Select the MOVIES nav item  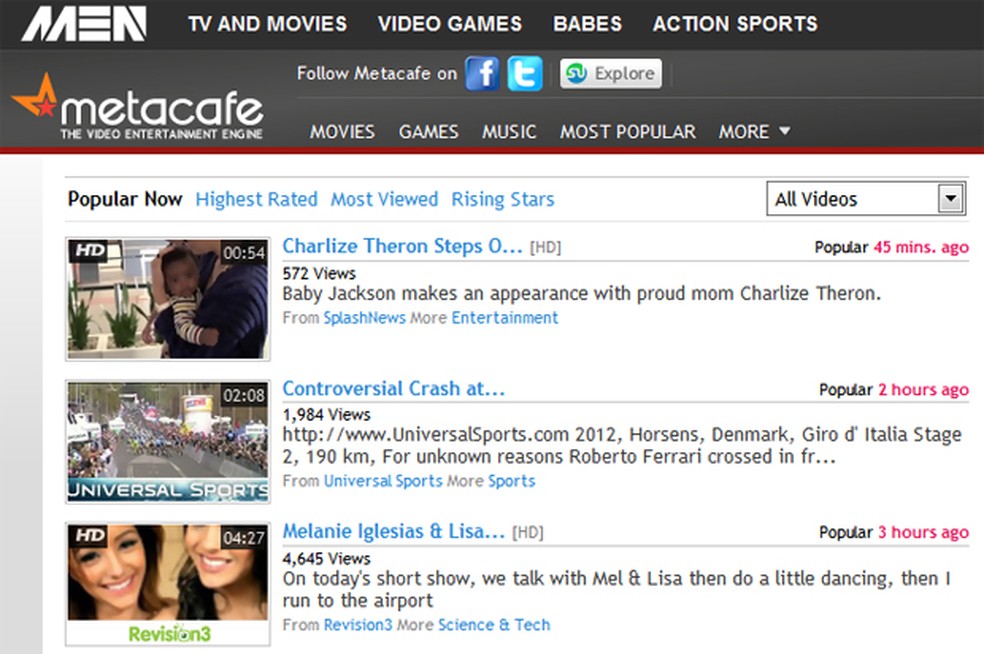342,132
